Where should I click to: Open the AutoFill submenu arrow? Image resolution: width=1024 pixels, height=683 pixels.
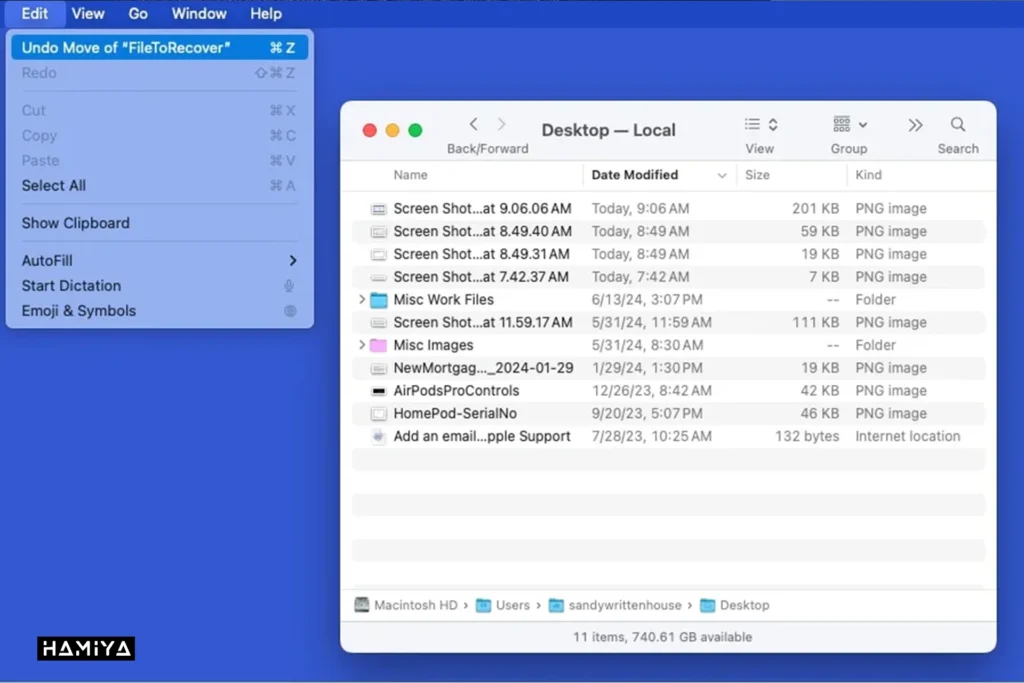pyautogui.click(x=293, y=261)
